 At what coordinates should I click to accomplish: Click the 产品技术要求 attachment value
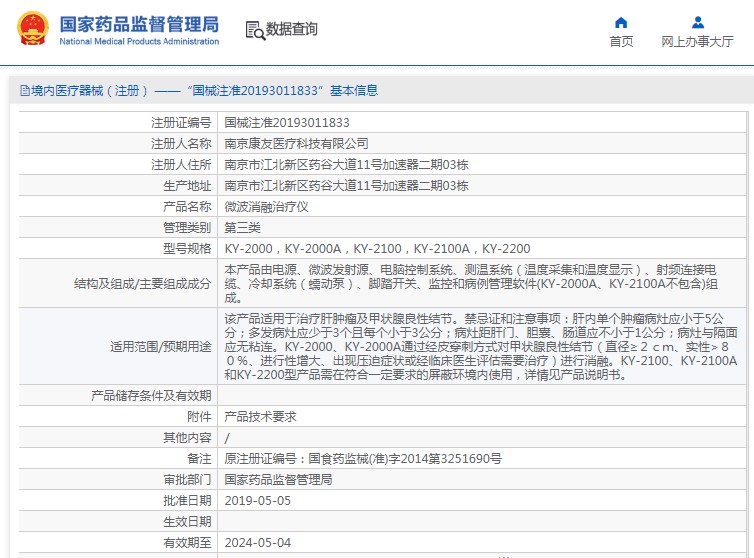click(260, 417)
